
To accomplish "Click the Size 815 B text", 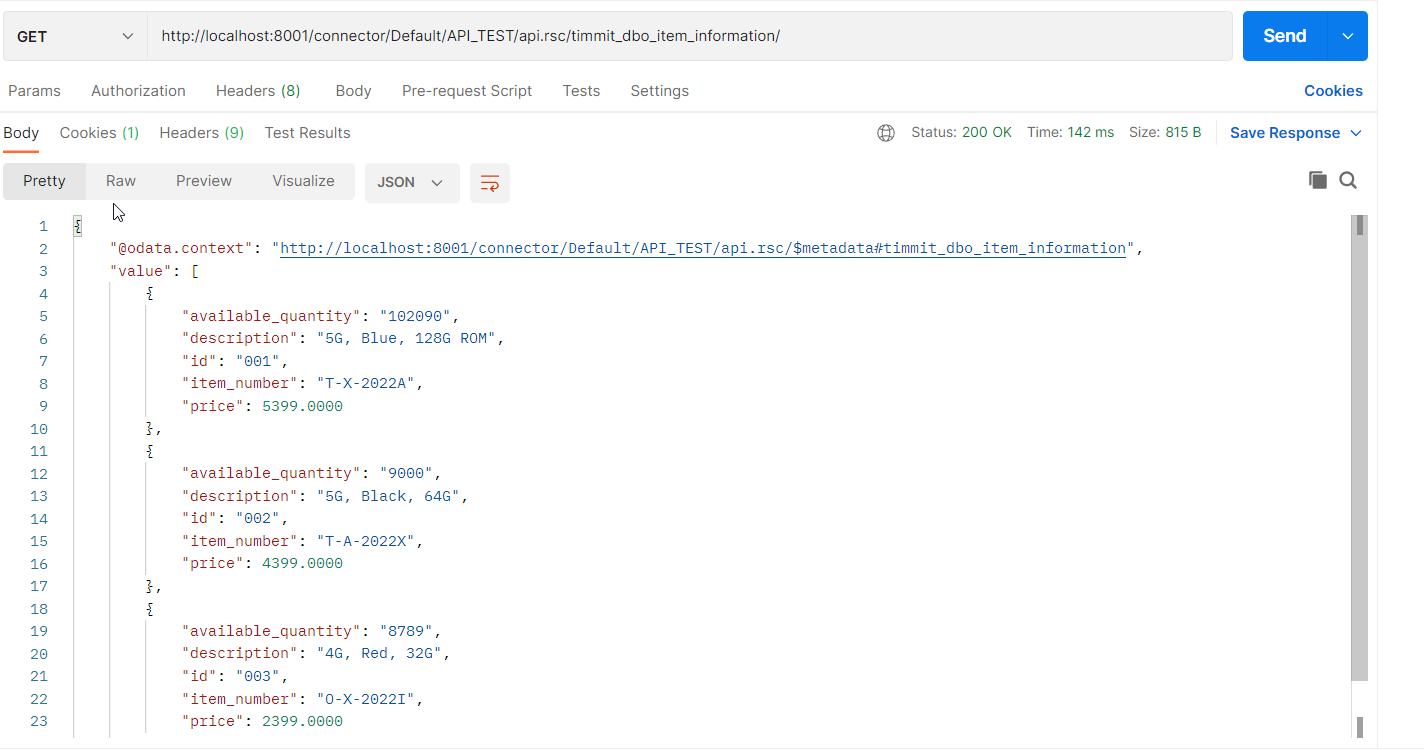I will [1165, 133].
